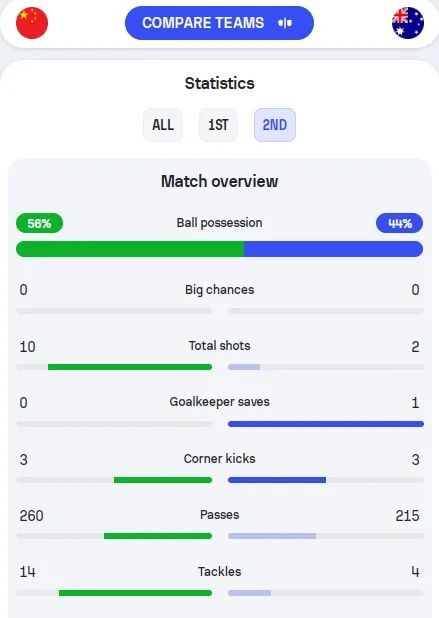Click the 44% possession badge

tap(400, 223)
